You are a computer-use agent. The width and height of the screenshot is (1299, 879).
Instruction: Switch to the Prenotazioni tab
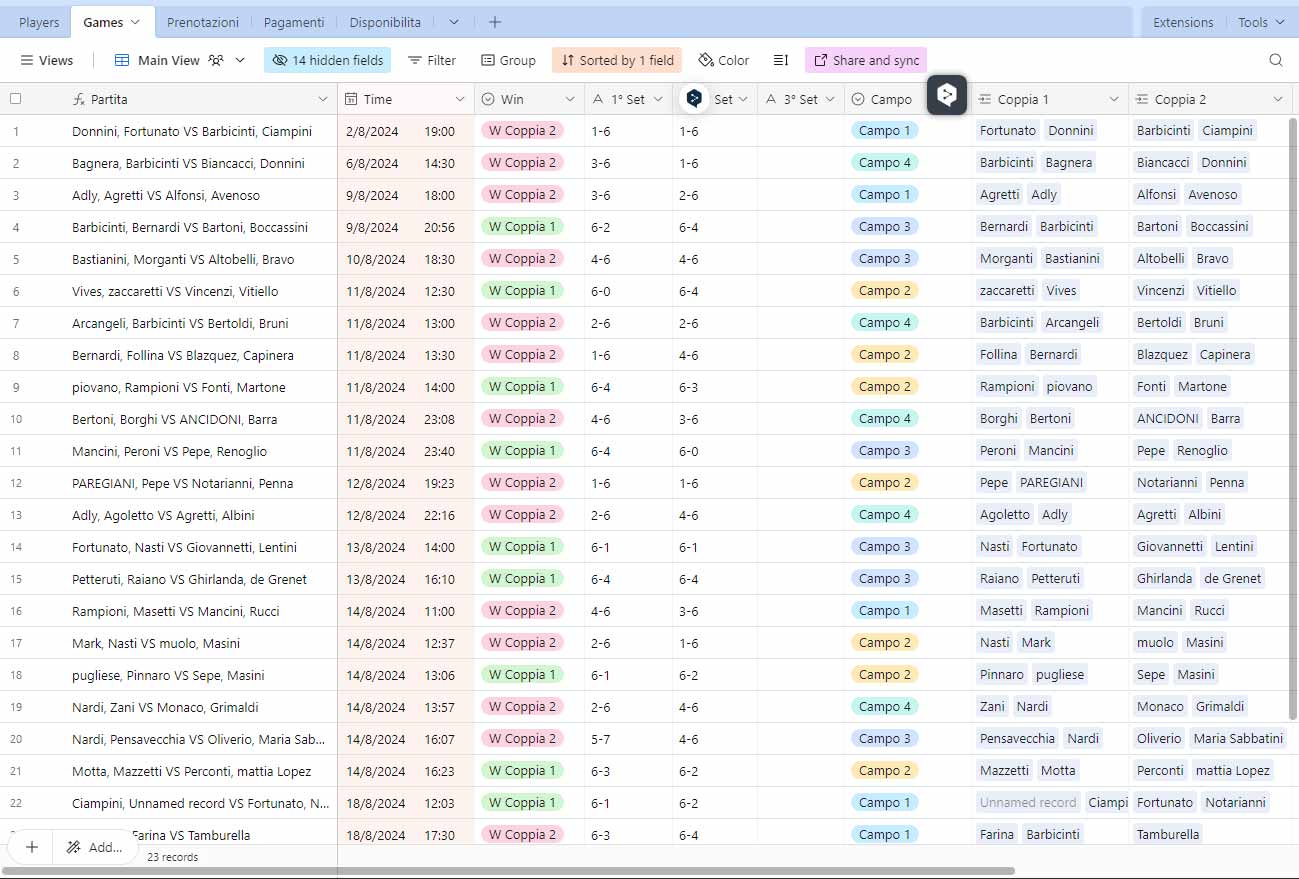(x=203, y=22)
